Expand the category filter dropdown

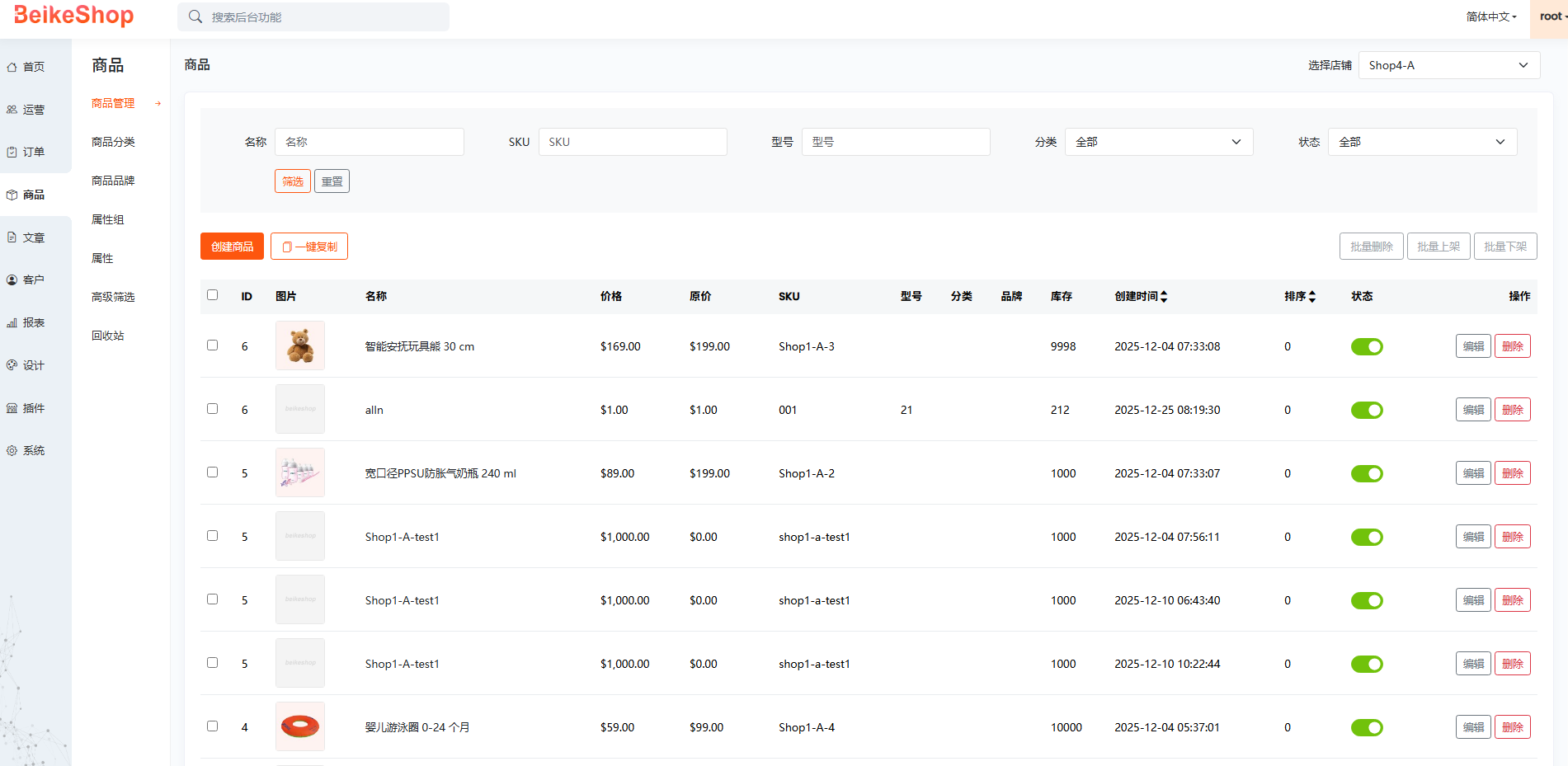pos(1158,142)
